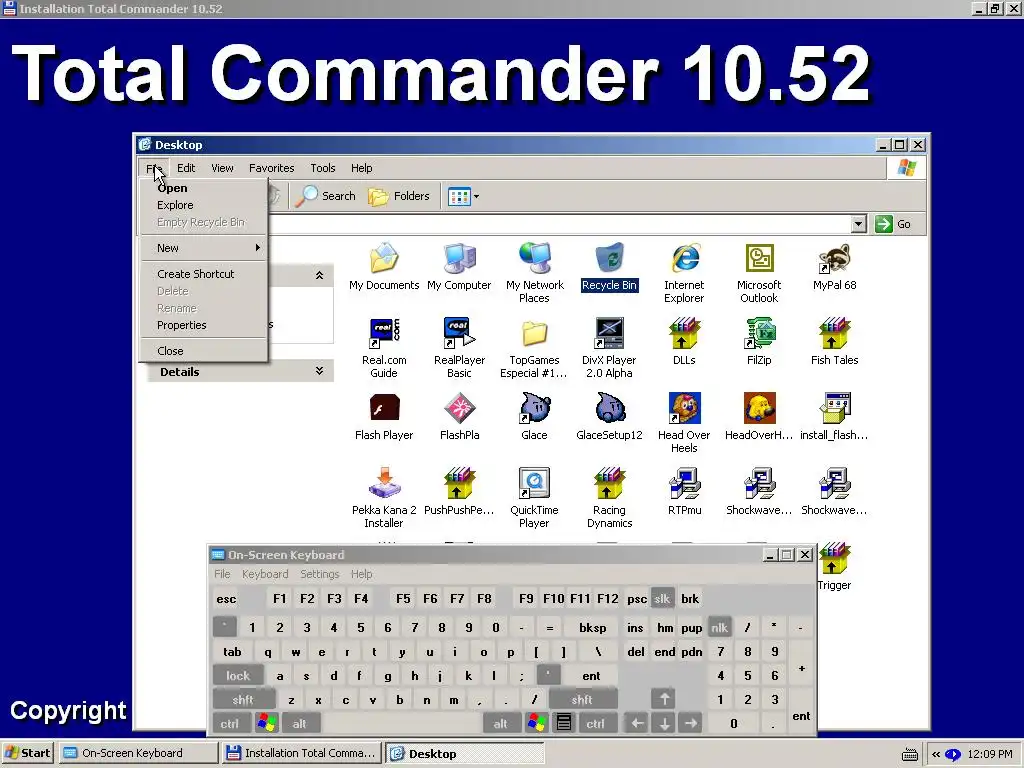
Task: Expand the Details panel chevron
Action: 319,371
